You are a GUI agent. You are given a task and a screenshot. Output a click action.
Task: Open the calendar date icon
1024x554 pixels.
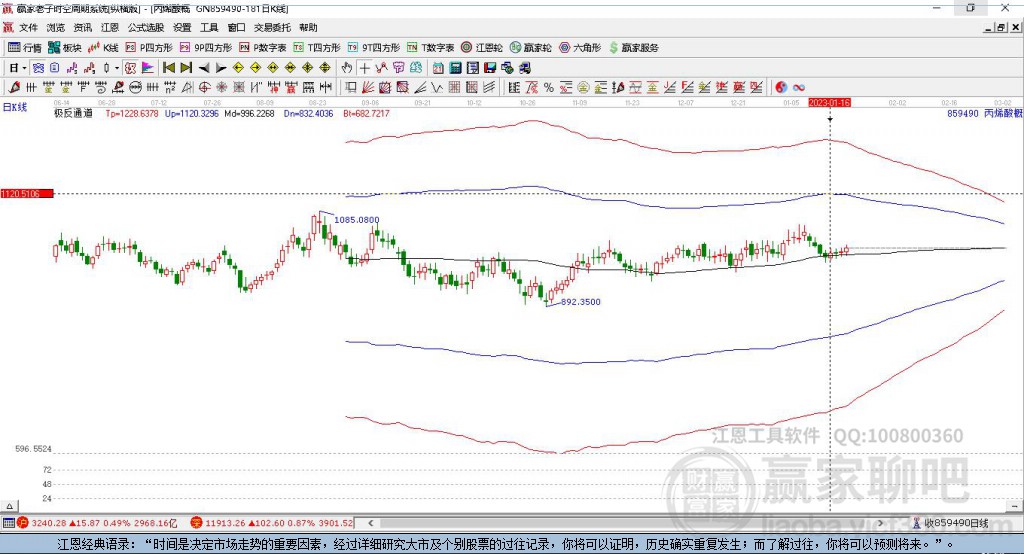click(x=438, y=68)
